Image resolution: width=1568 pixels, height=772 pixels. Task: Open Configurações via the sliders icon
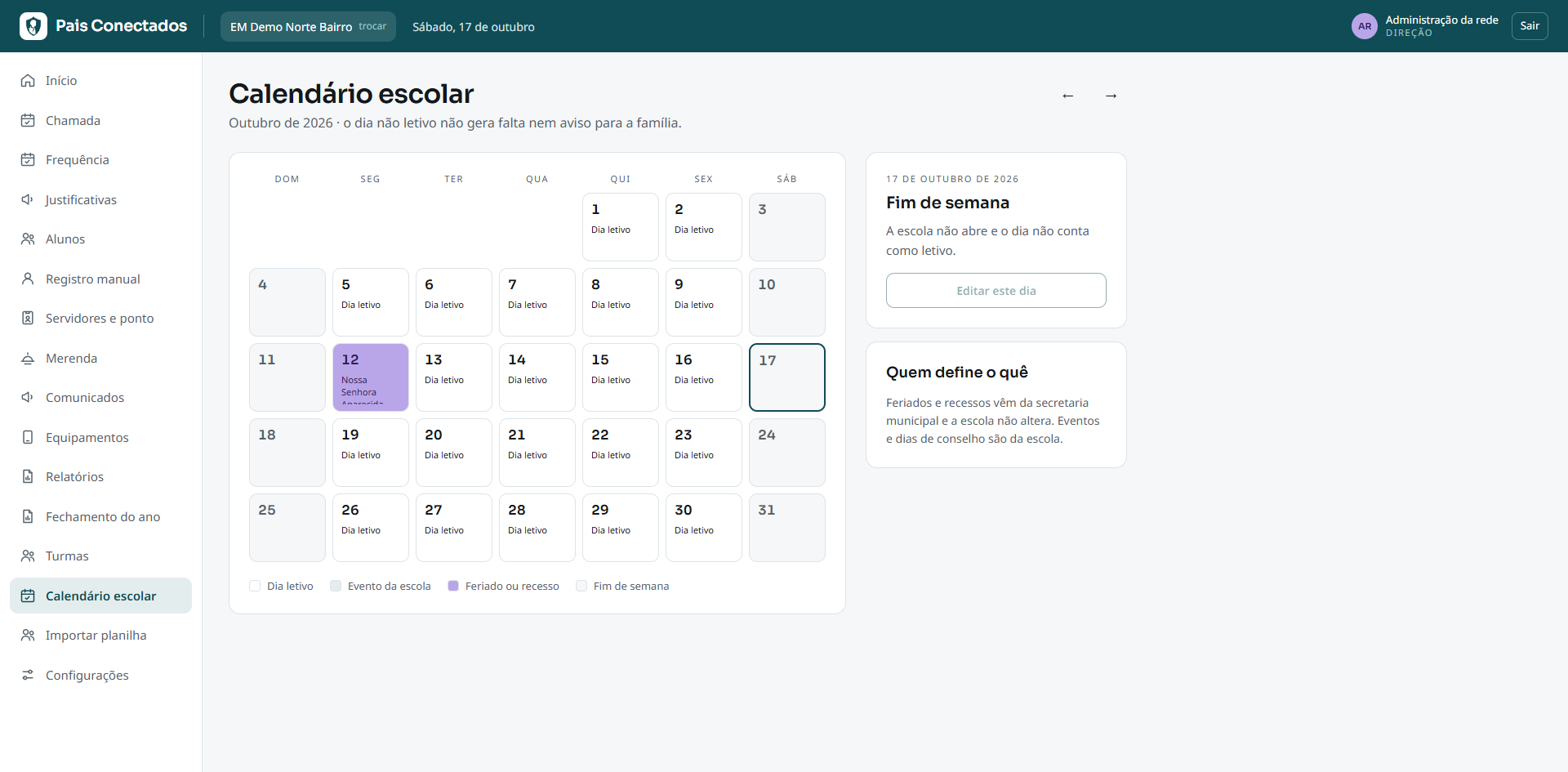[x=28, y=675]
